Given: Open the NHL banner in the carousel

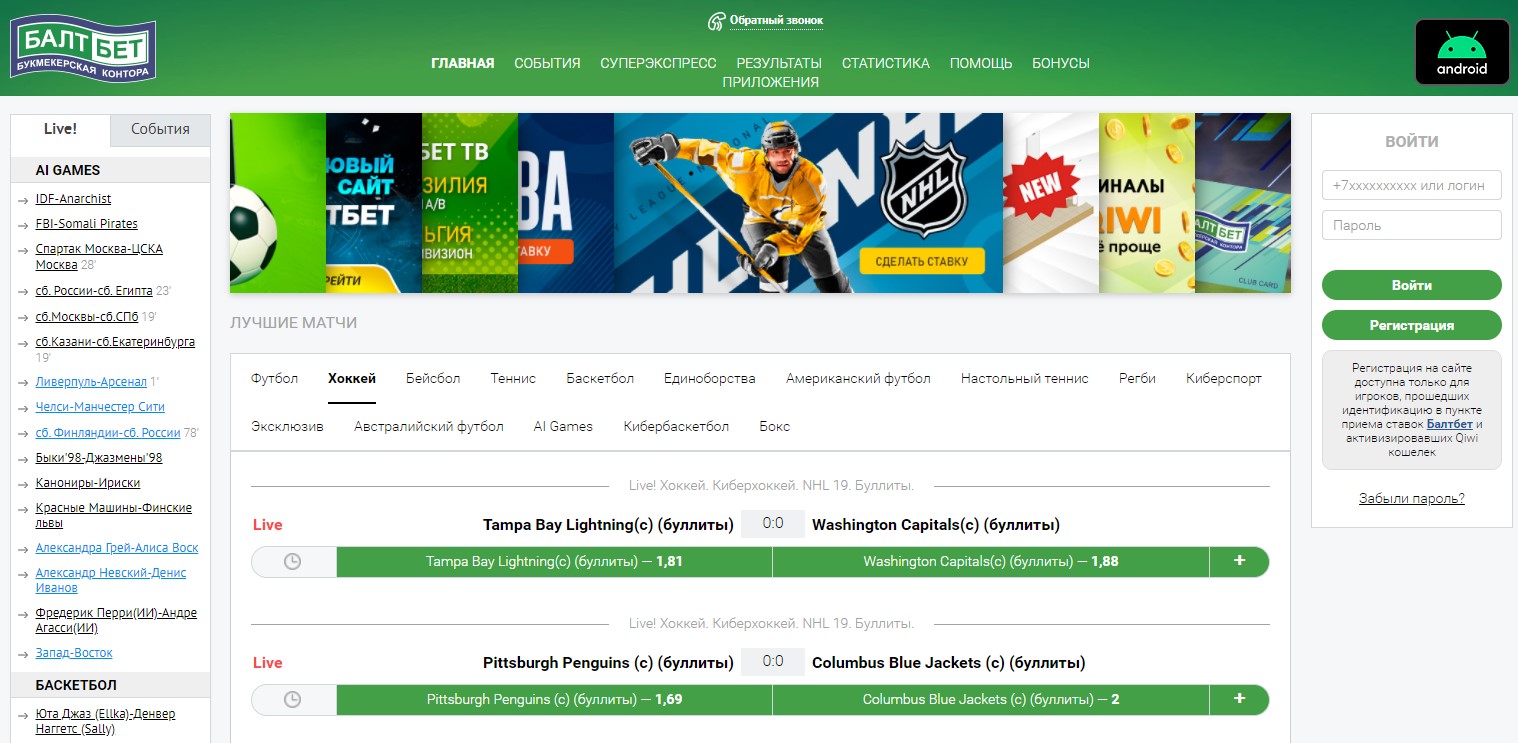Looking at the screenshot, I should 808,203.
